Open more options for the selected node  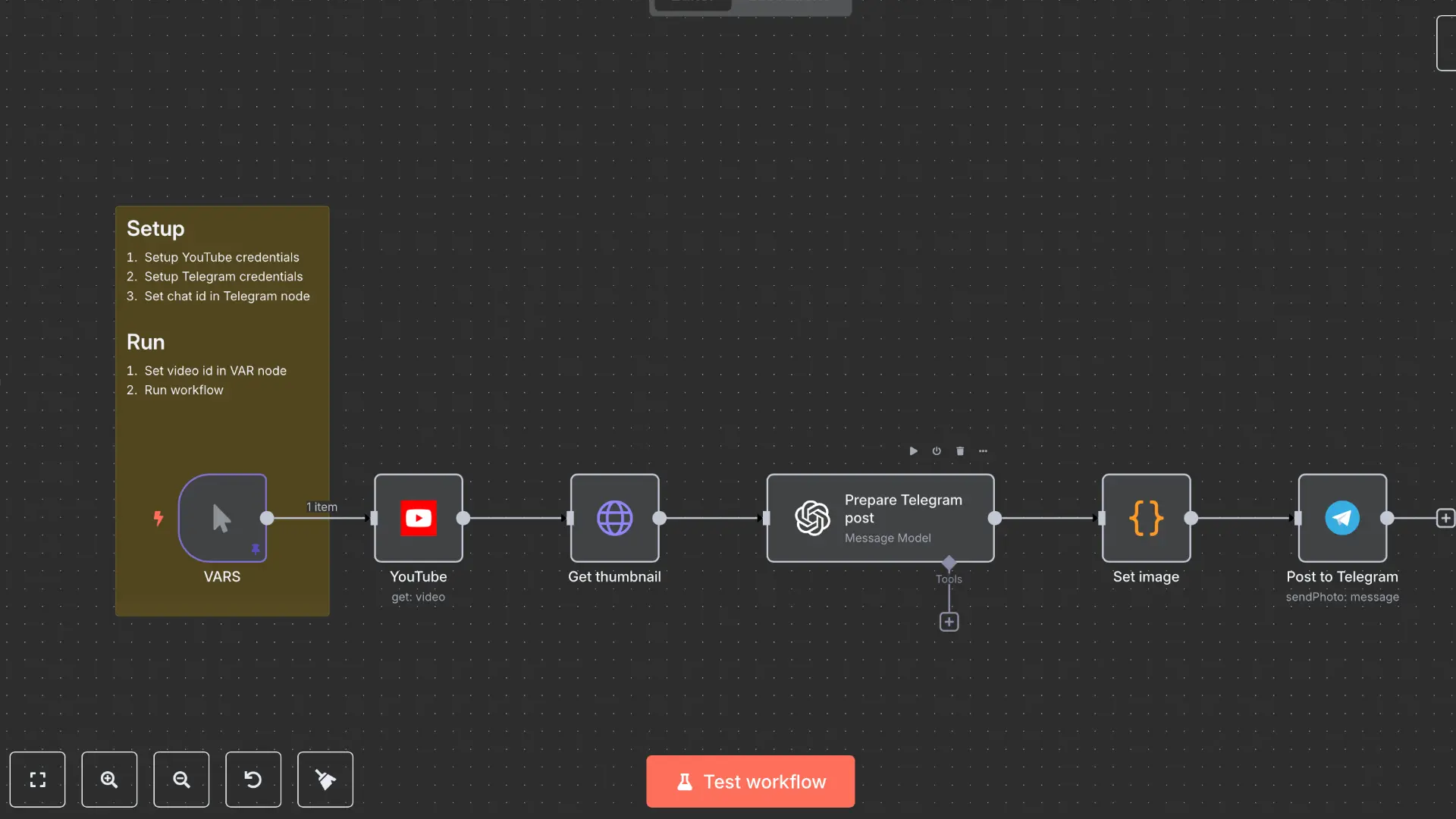pyautogui.click(x=984, y=450)
